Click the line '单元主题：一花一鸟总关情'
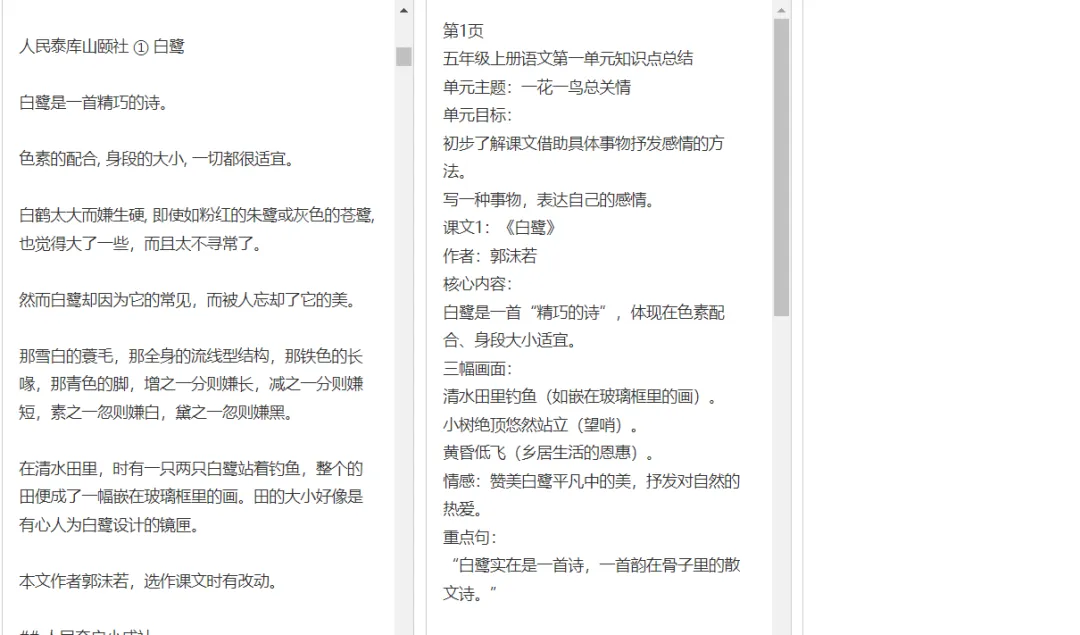Image resolution: width=1080 pixels, height=635 pixels. pyautogui.click(x=537, y=87)
